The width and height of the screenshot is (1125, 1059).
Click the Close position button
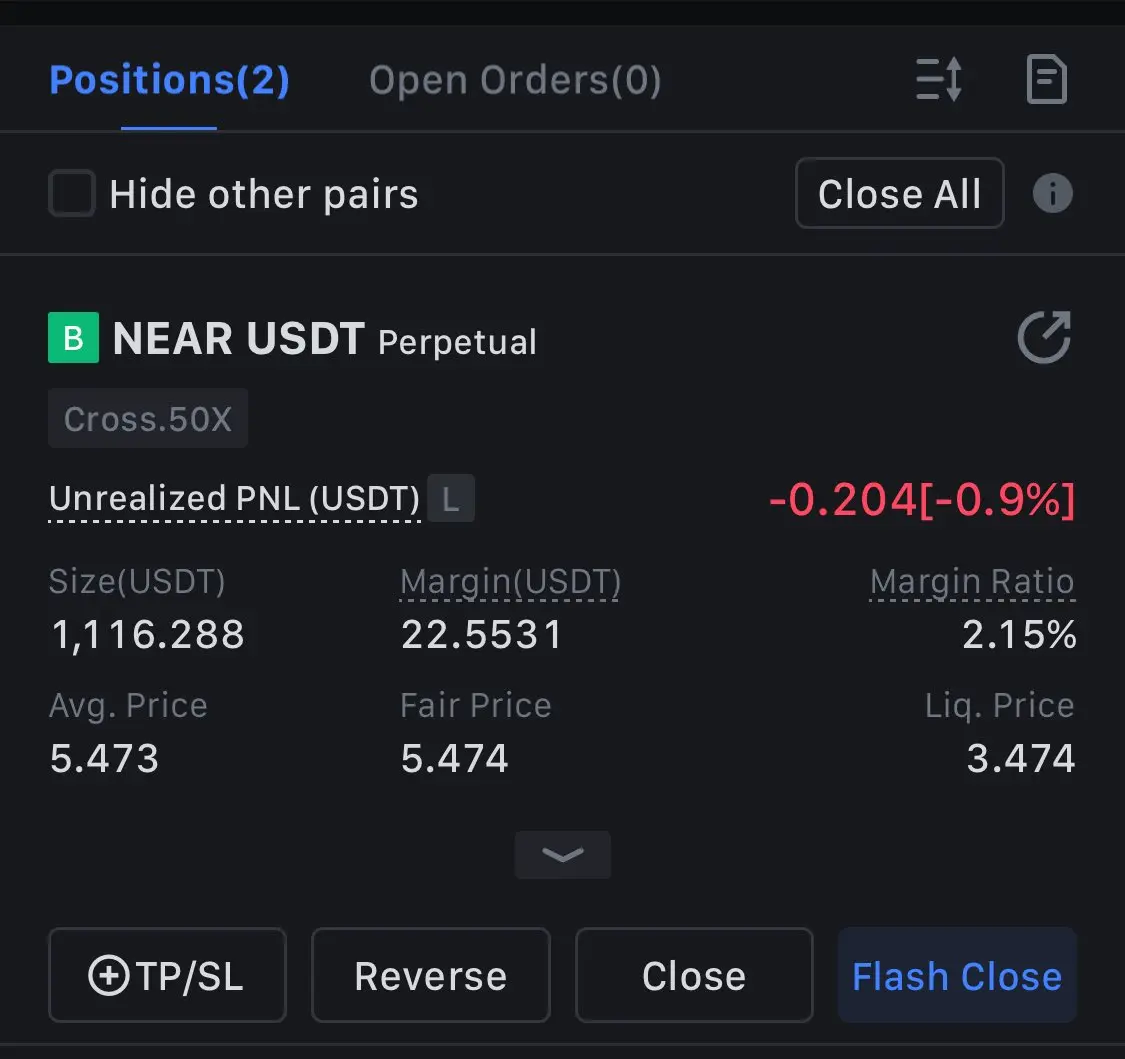(x=694, y=976)
